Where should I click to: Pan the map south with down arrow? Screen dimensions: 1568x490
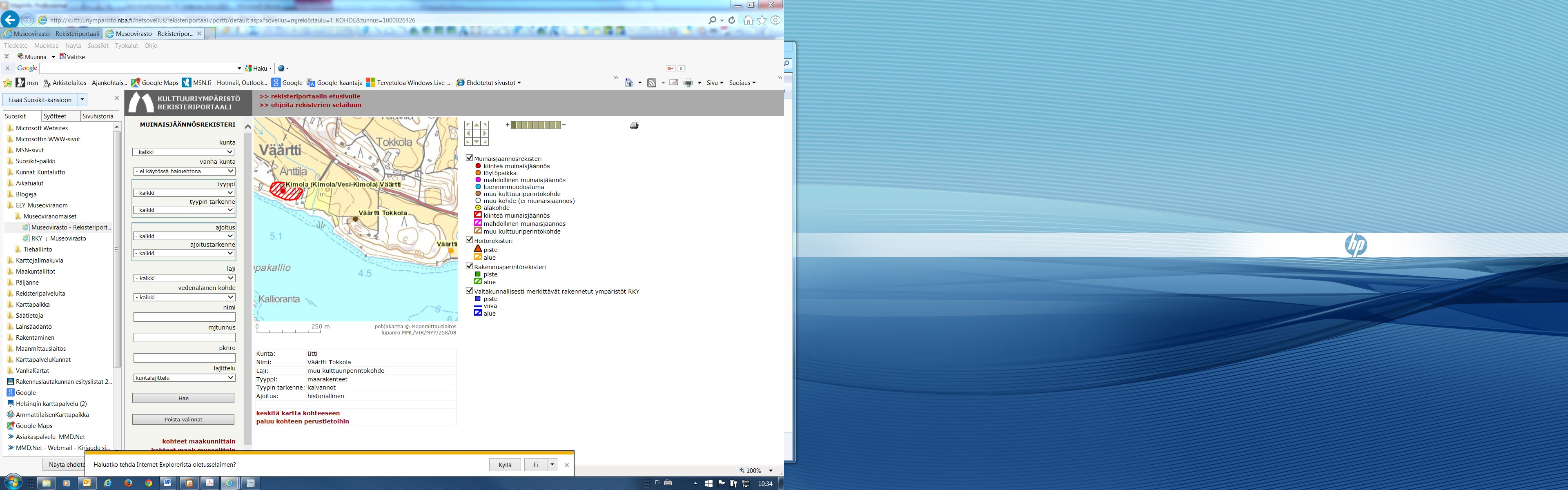[x=477, y=142]
